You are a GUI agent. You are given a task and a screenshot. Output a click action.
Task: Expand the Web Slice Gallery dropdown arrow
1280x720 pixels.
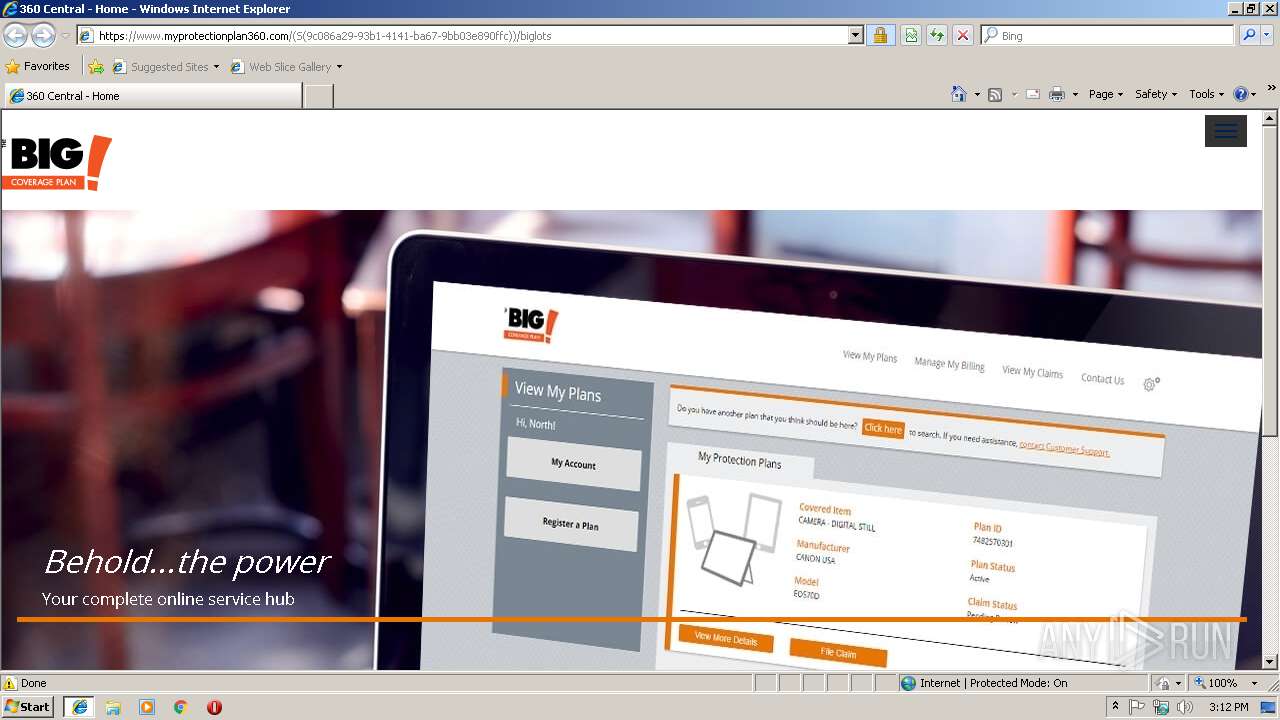click(339, 67)
